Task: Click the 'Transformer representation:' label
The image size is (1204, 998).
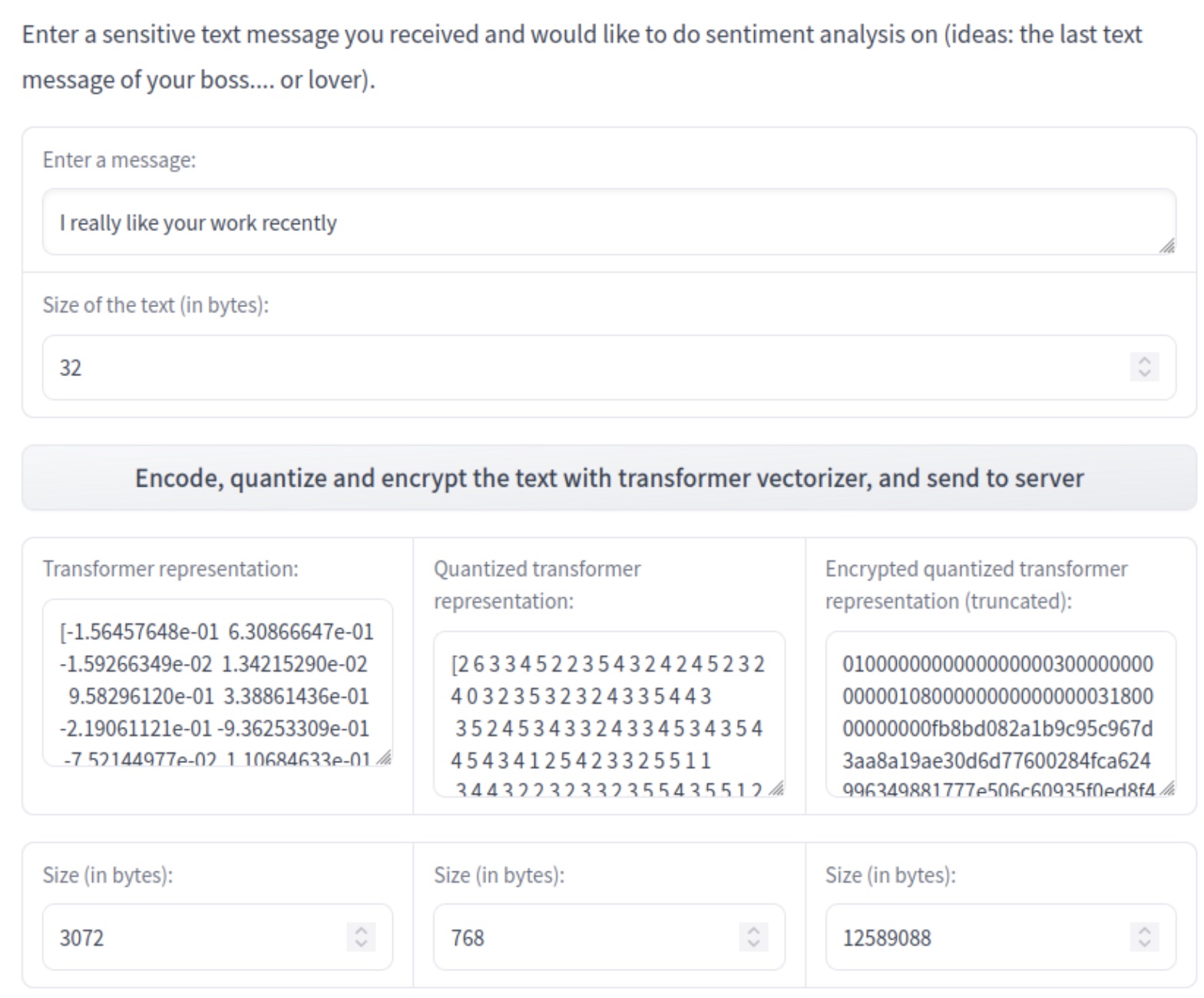Action: 170,569
